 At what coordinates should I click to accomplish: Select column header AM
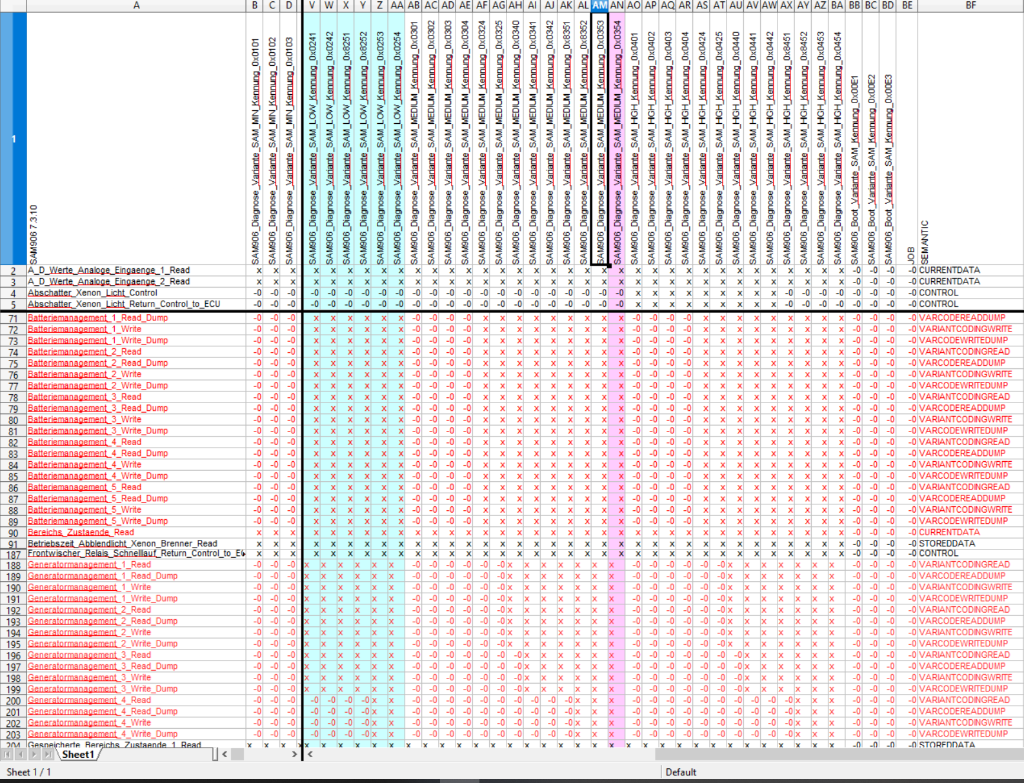599,6
